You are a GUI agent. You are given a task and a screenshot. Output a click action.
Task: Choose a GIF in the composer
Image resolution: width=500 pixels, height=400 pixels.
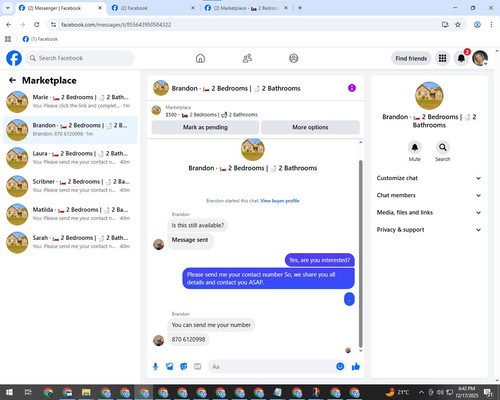pyautogui.click(x=198, y=367)
